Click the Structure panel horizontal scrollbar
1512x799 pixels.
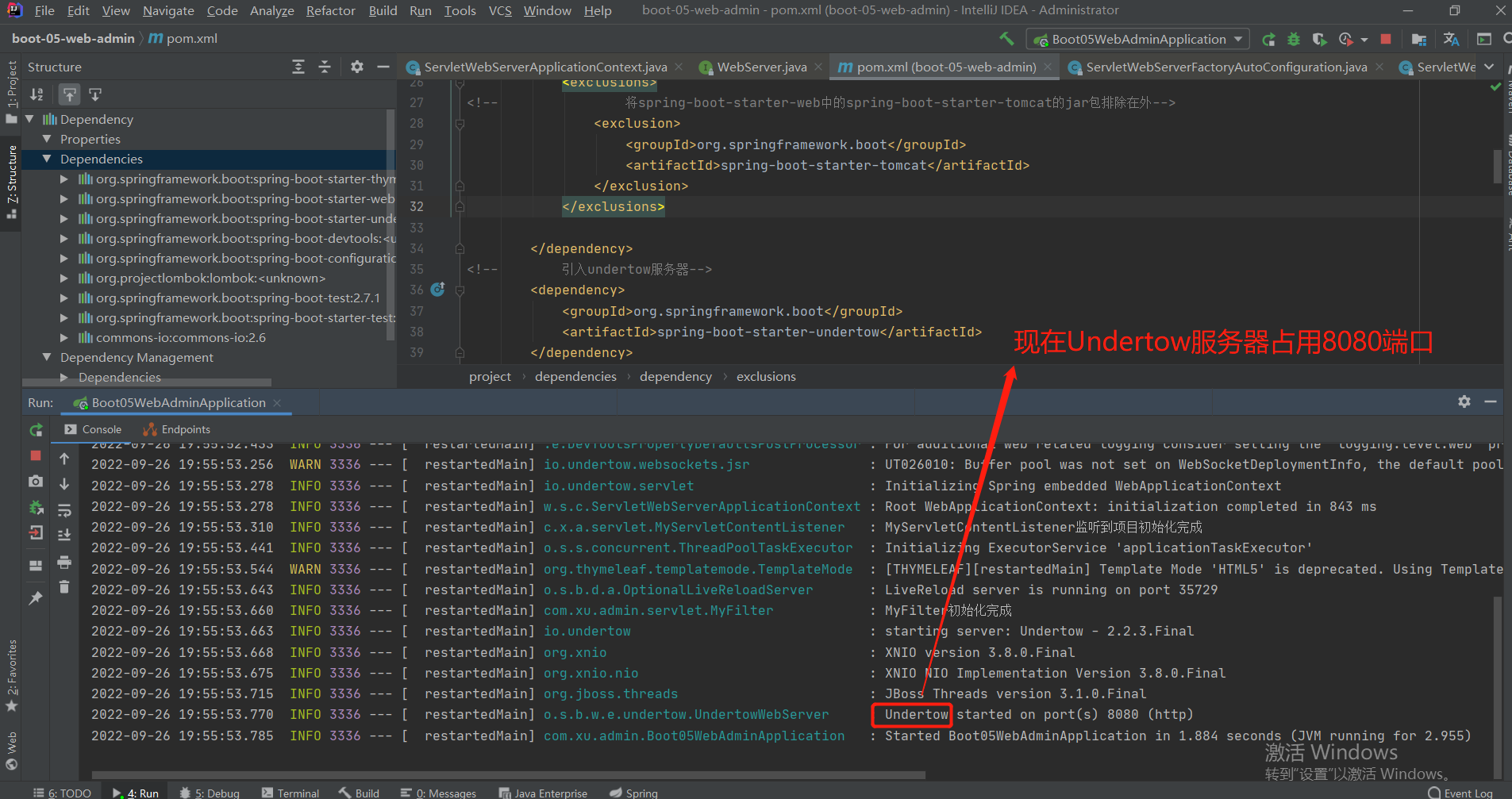pyautogui.click(x=147, y=382)
